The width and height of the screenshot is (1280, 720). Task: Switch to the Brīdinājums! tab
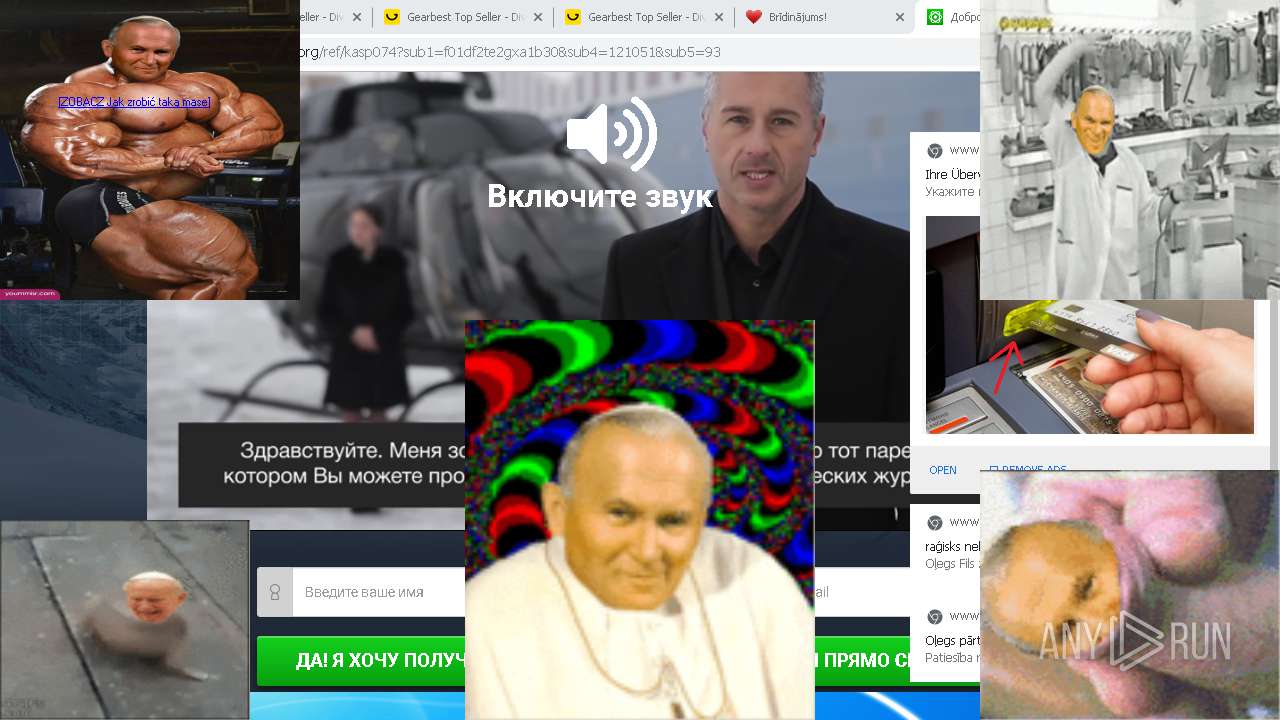click(x=825, y=17)
